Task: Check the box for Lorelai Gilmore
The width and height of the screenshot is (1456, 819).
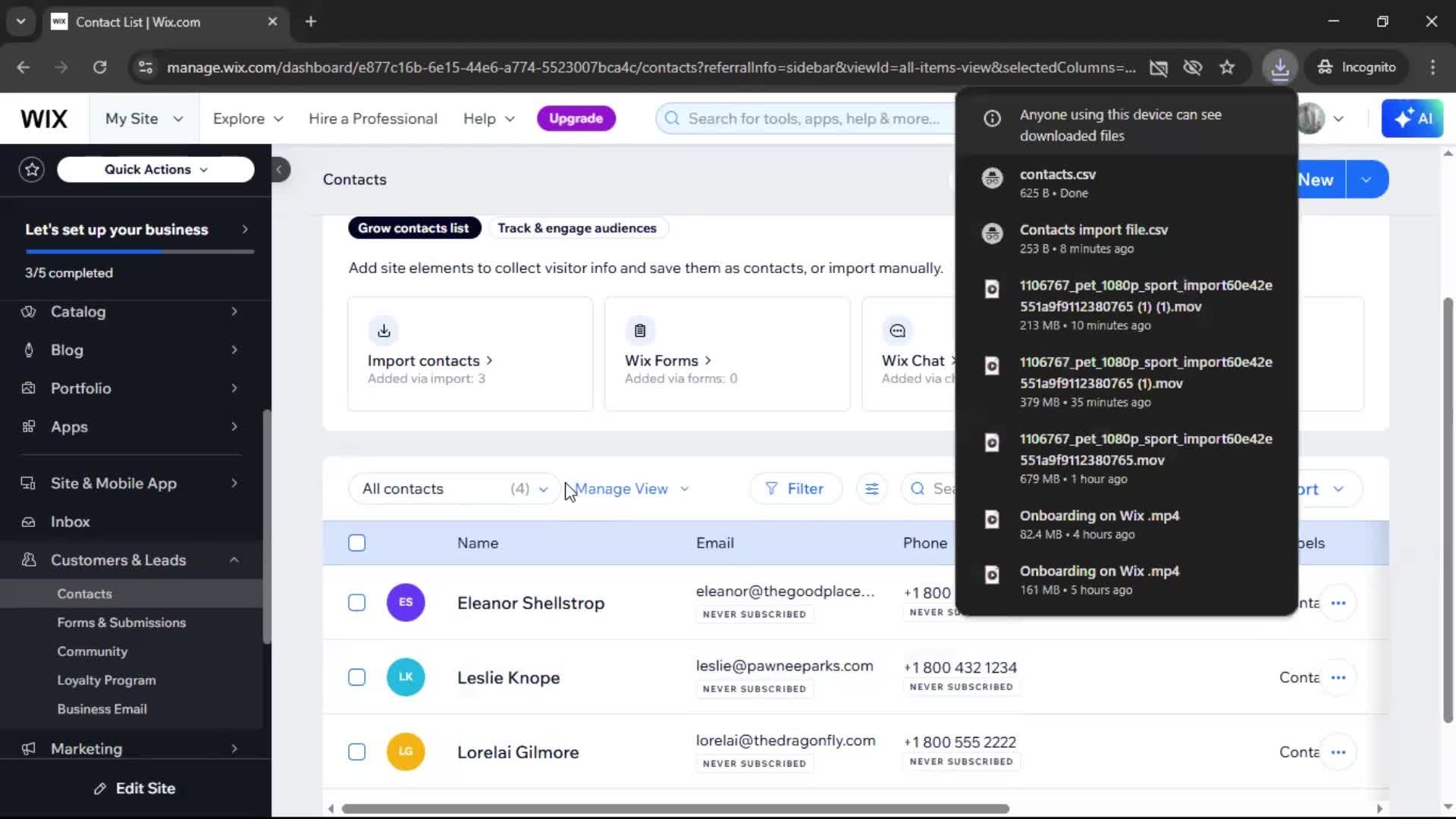Action: click(x=356, y=752)
